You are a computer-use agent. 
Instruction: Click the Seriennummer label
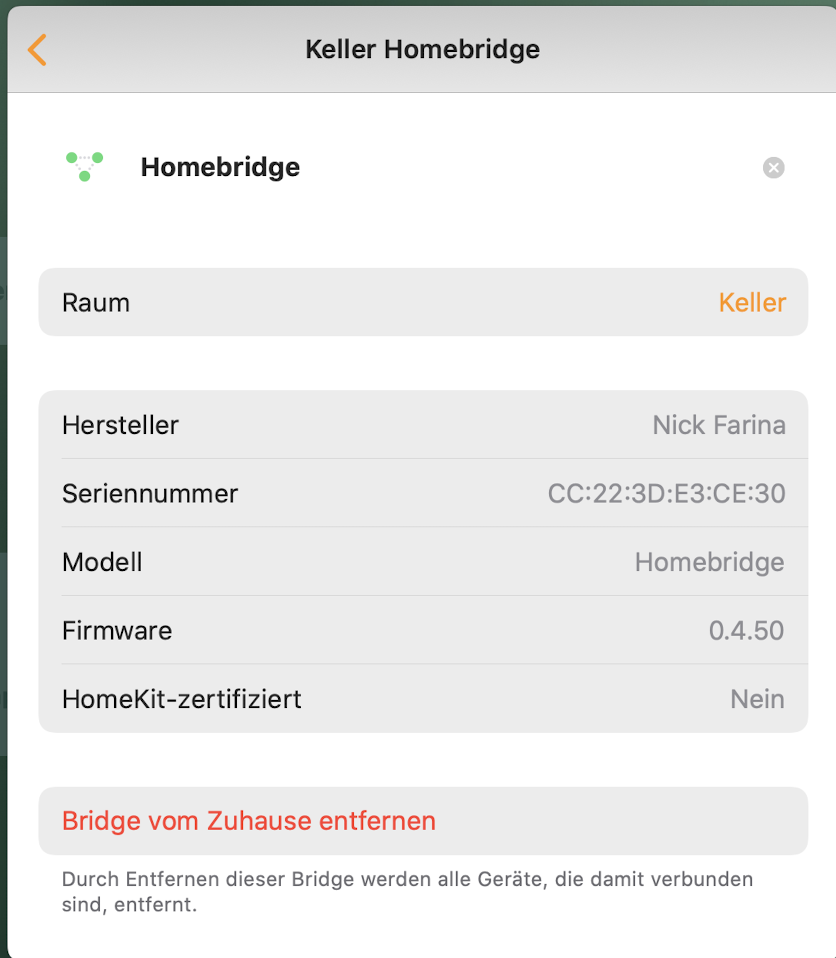pyautogui.click(x=150, y=493)
